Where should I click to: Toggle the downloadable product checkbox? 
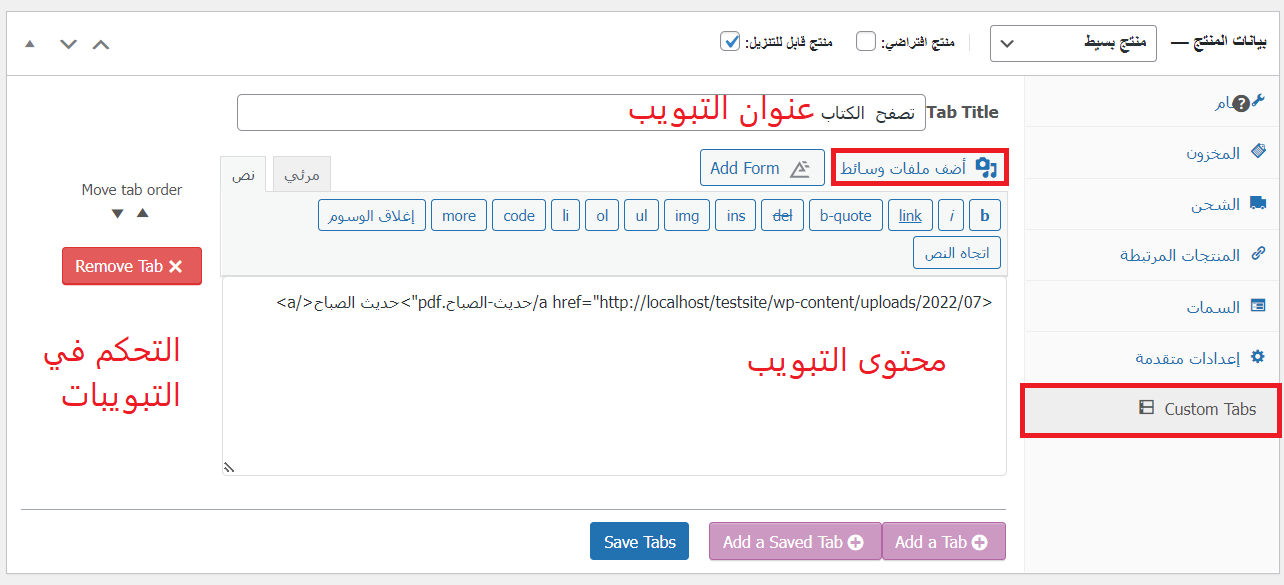tap(730, 42)
